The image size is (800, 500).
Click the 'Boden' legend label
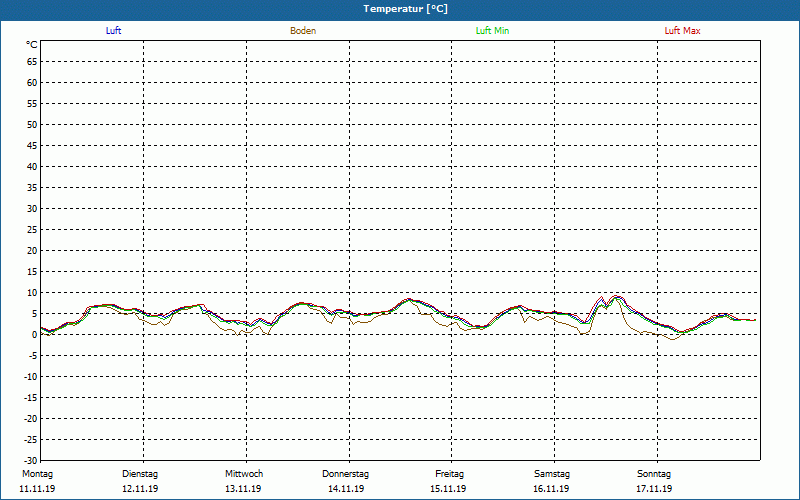[x=303, y=31]
